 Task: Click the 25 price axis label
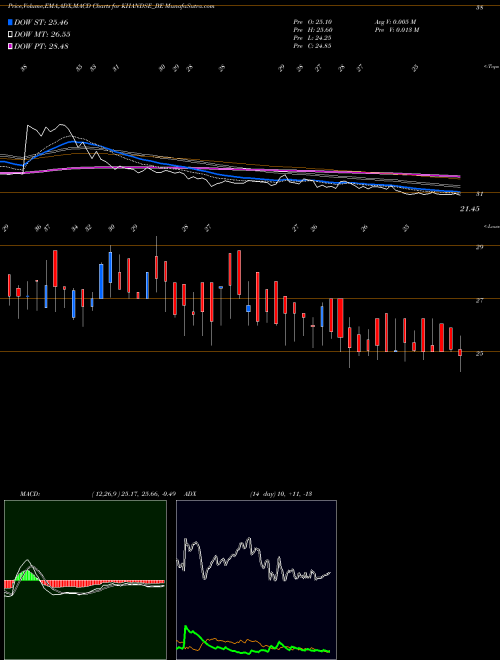[x=479, y=354]
